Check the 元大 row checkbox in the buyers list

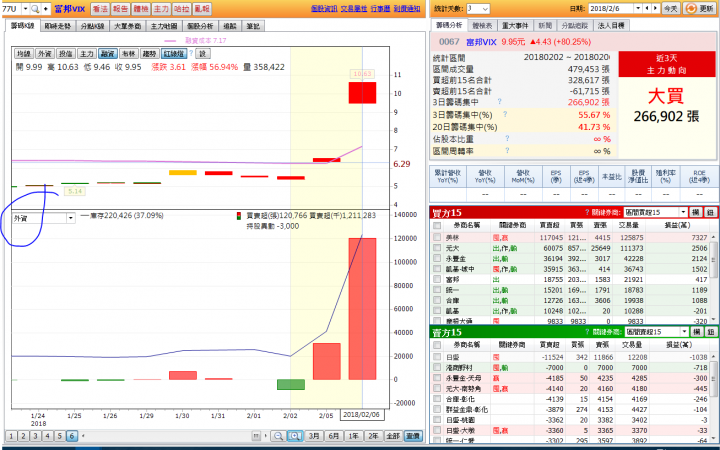437,248
